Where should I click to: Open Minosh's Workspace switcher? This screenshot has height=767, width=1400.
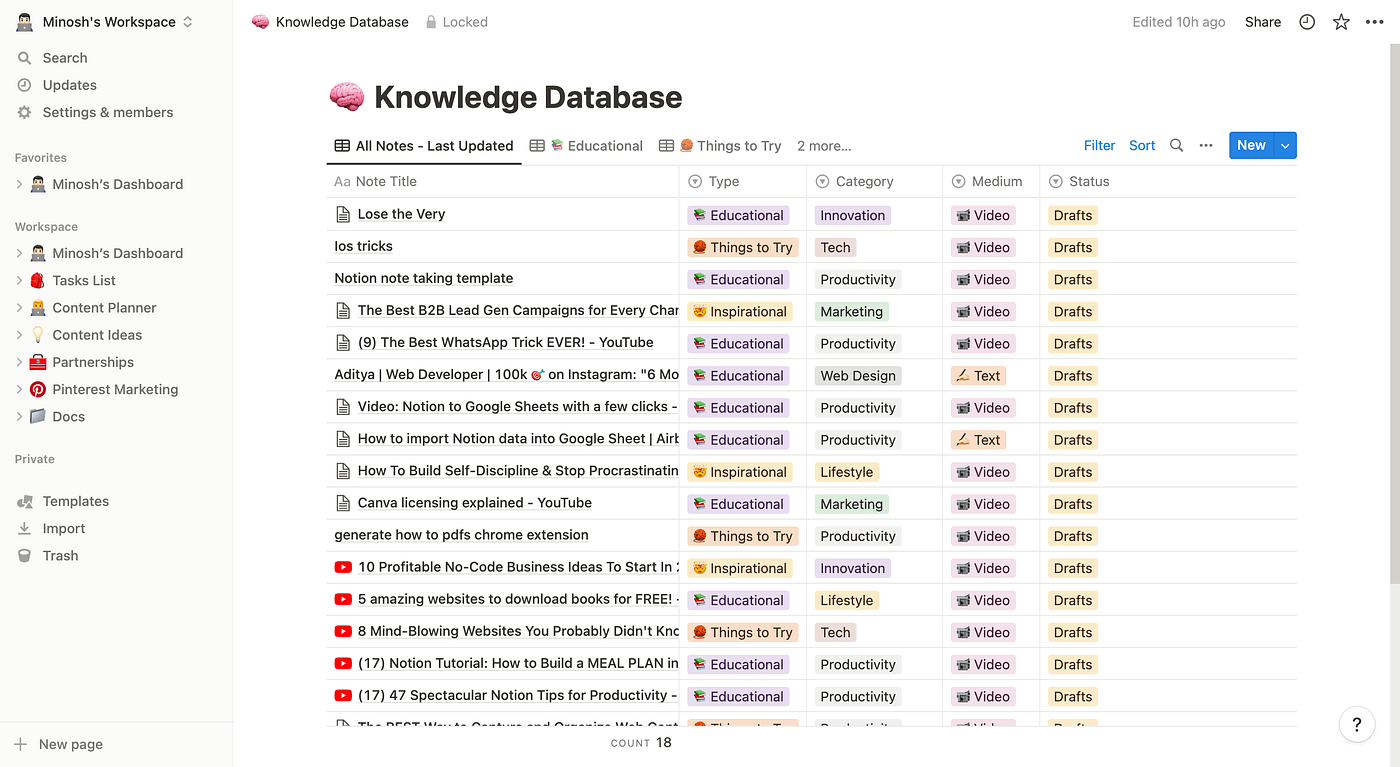click(x=105, y=22)
